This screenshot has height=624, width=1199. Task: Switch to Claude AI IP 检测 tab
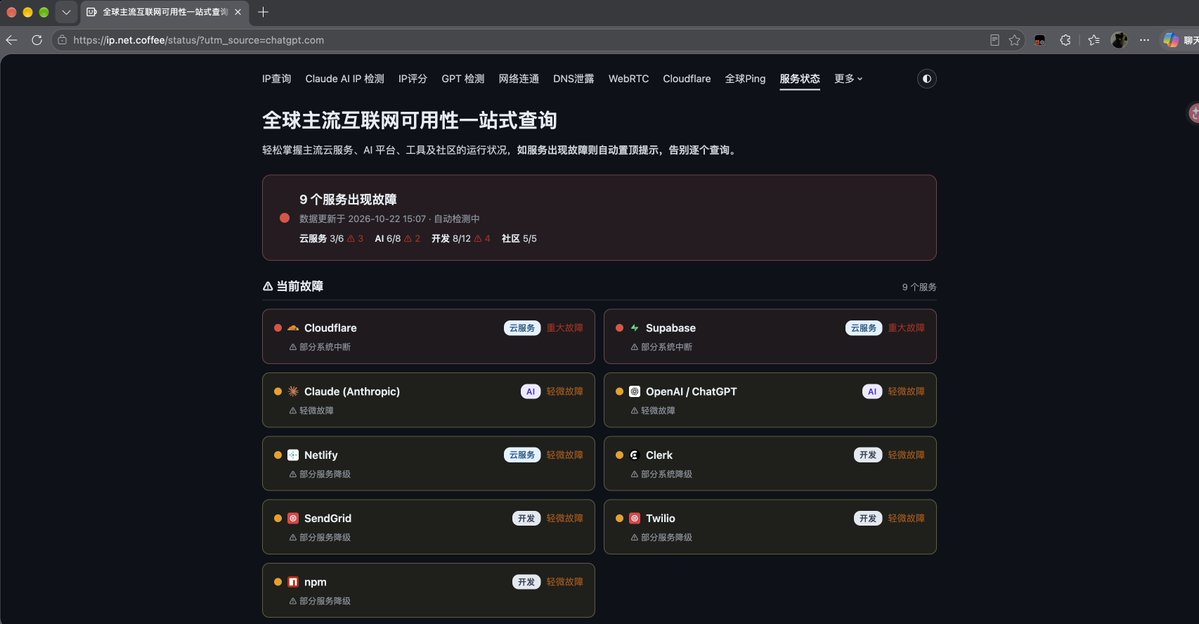345,79
